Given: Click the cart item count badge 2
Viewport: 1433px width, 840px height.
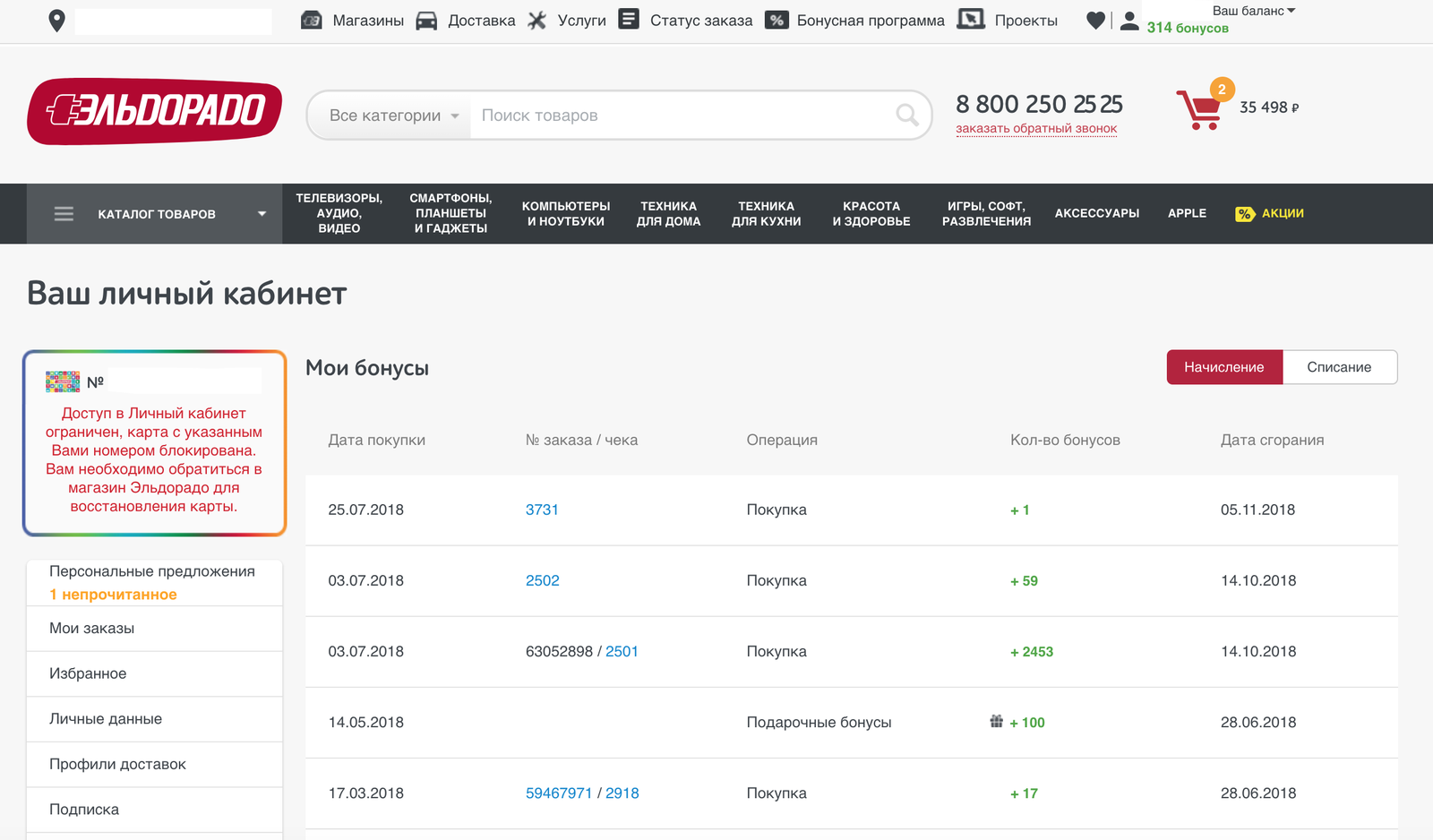Looking at the screenshot, I should [x=1222, y=90].
